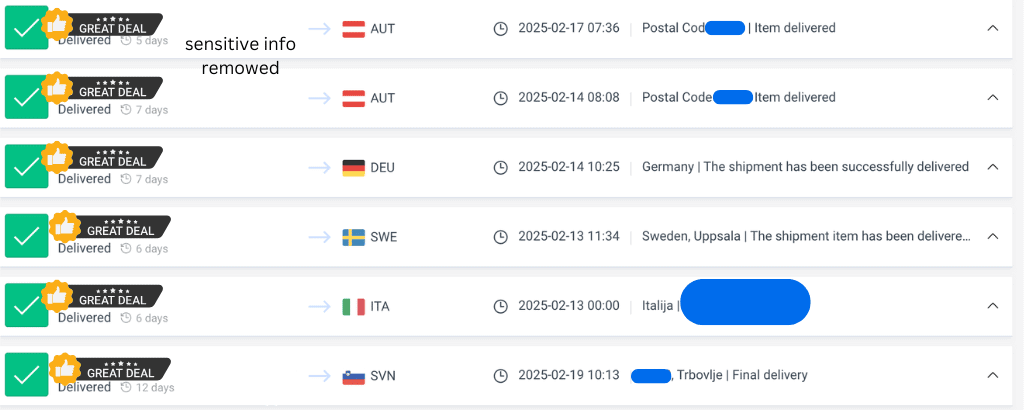Viewport: 1024px width, 410px height.
Task: Click the Germany successfully delivered status text
Action: 805,166
